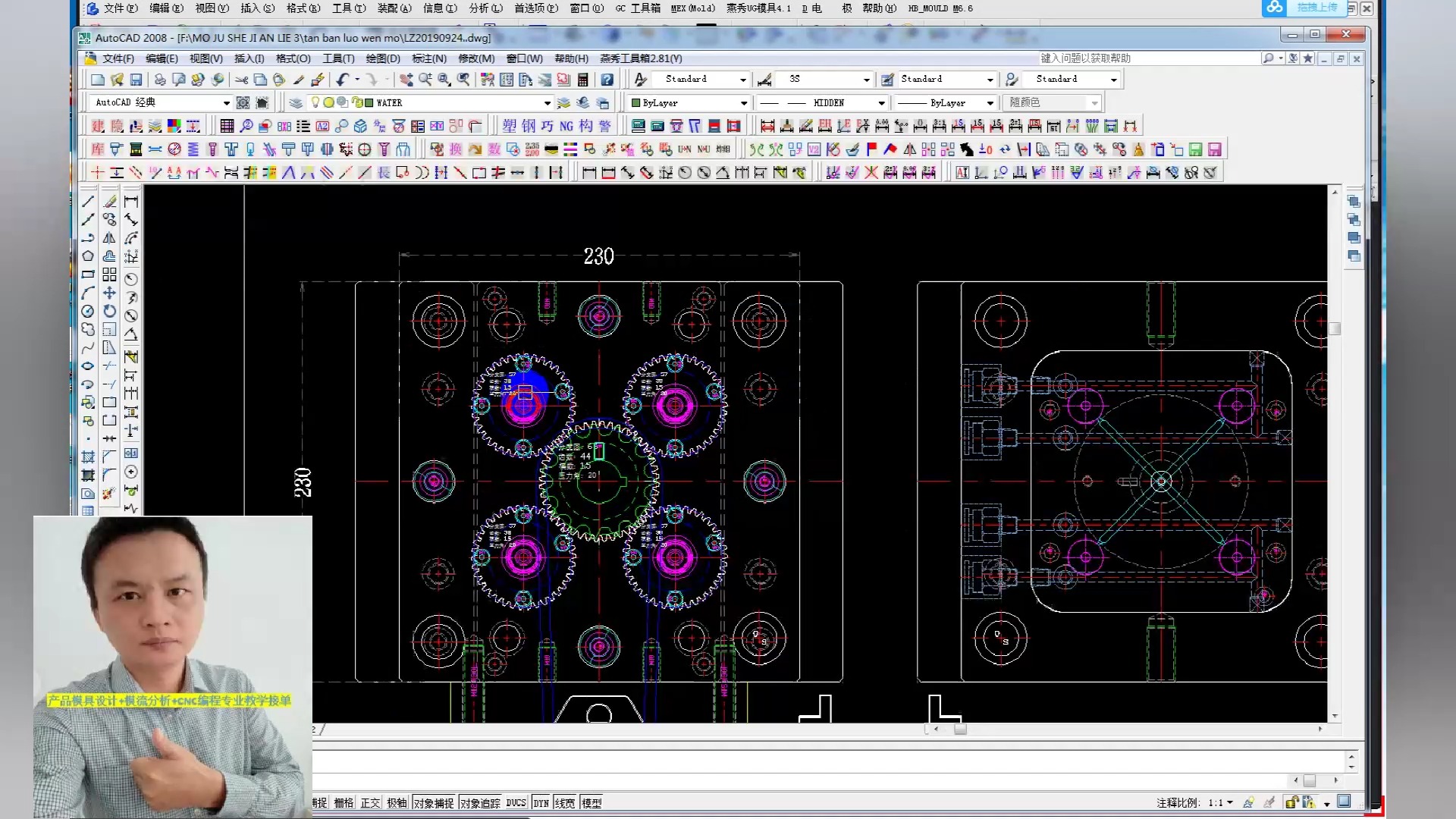1456x819 pixels.
Task: Activate the Rotate modify tool
Action: click(x=109, y=311)
